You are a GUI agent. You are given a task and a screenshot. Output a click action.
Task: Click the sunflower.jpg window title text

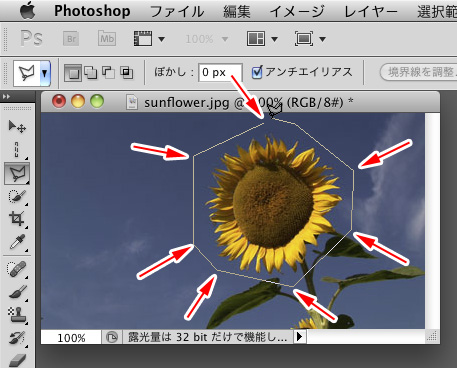tap(249, 102)
